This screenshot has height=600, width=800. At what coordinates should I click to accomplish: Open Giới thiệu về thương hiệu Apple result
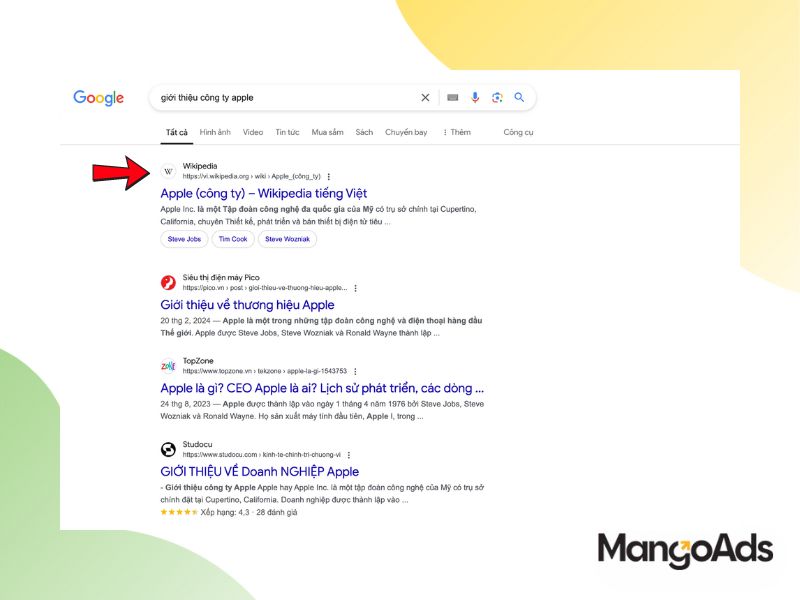coord(247,305)
